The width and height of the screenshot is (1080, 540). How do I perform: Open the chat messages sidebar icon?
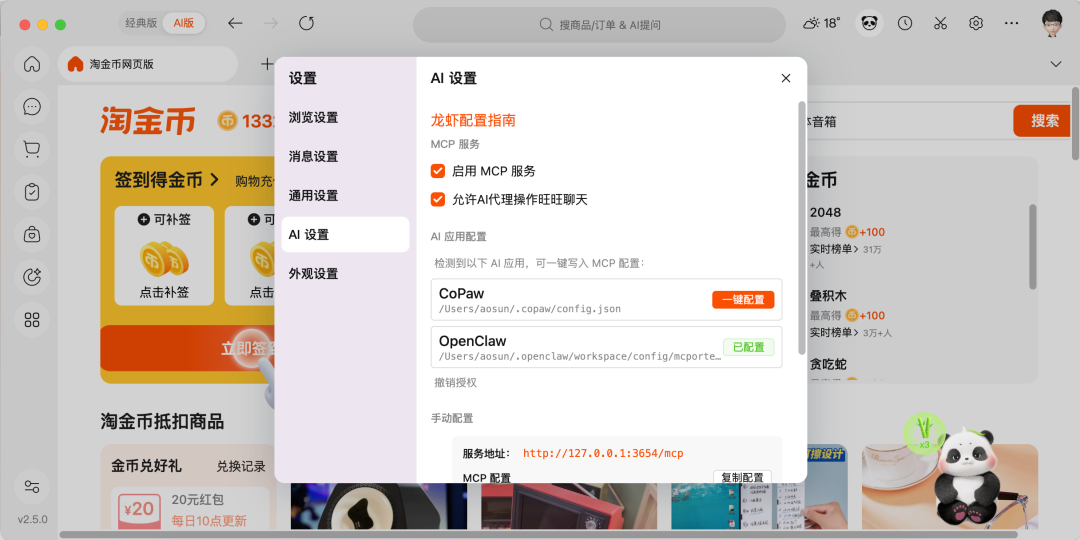pyautogui.click(x=32, y=107)
